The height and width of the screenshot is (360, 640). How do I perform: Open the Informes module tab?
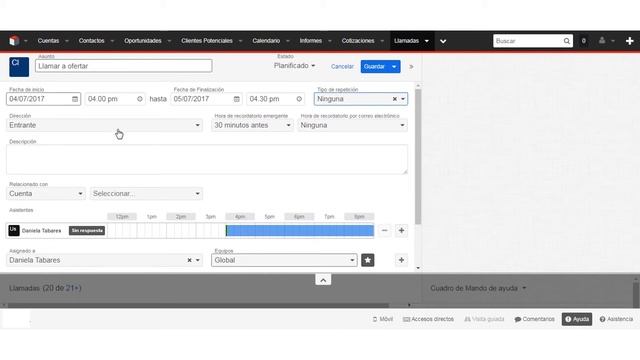click(311, 41)
